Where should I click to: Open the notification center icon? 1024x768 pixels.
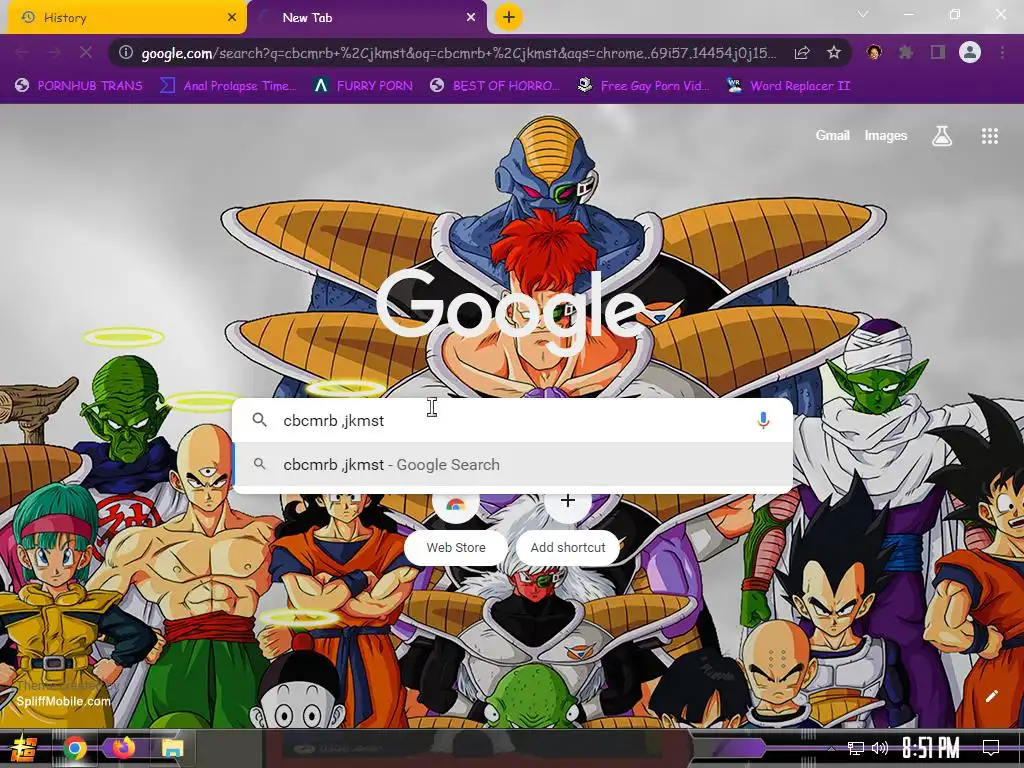[x=991, y=748]
